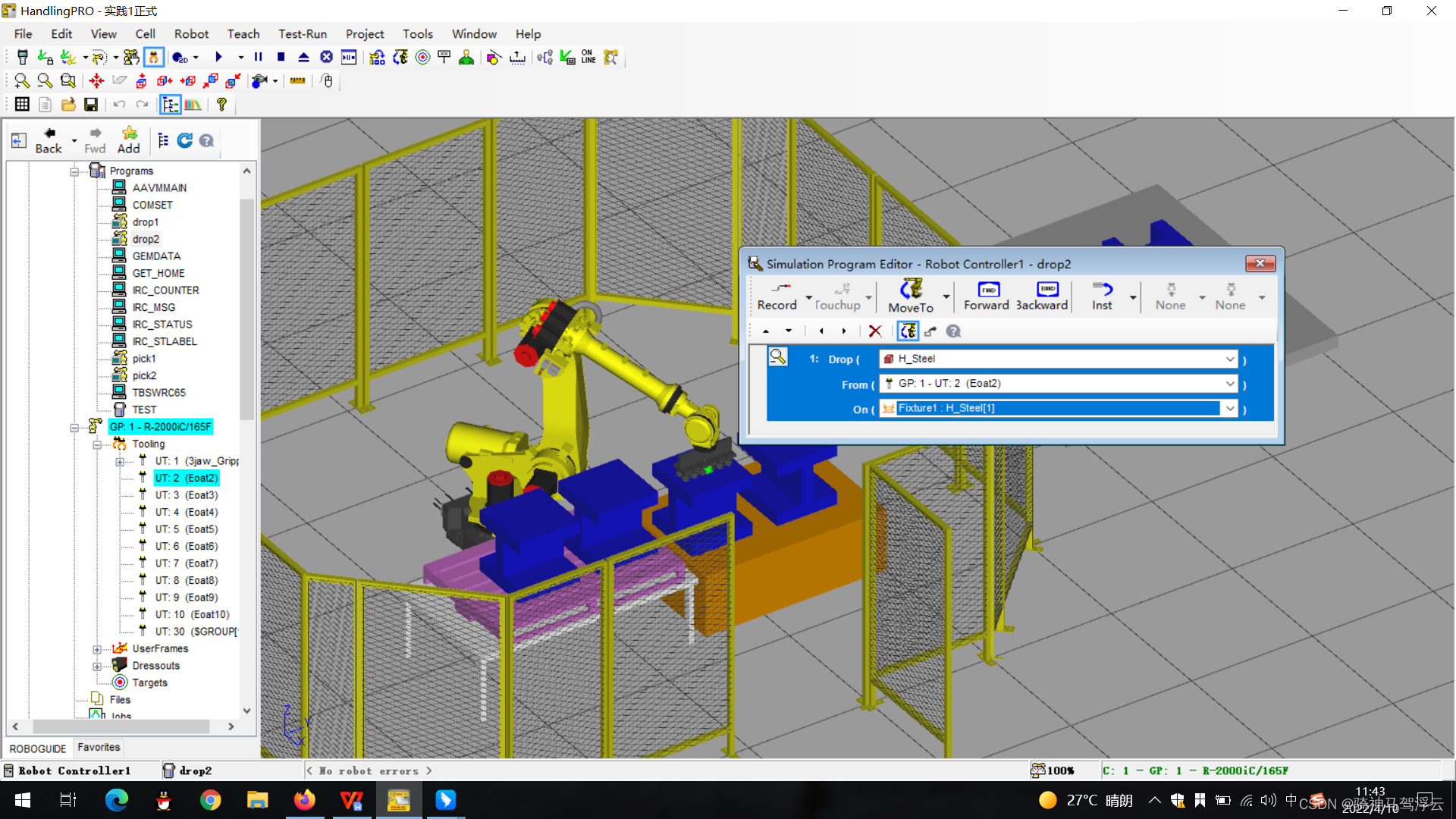
Task: Open the Inst dropdown arrow
Action: click(x=1133, y=297)
